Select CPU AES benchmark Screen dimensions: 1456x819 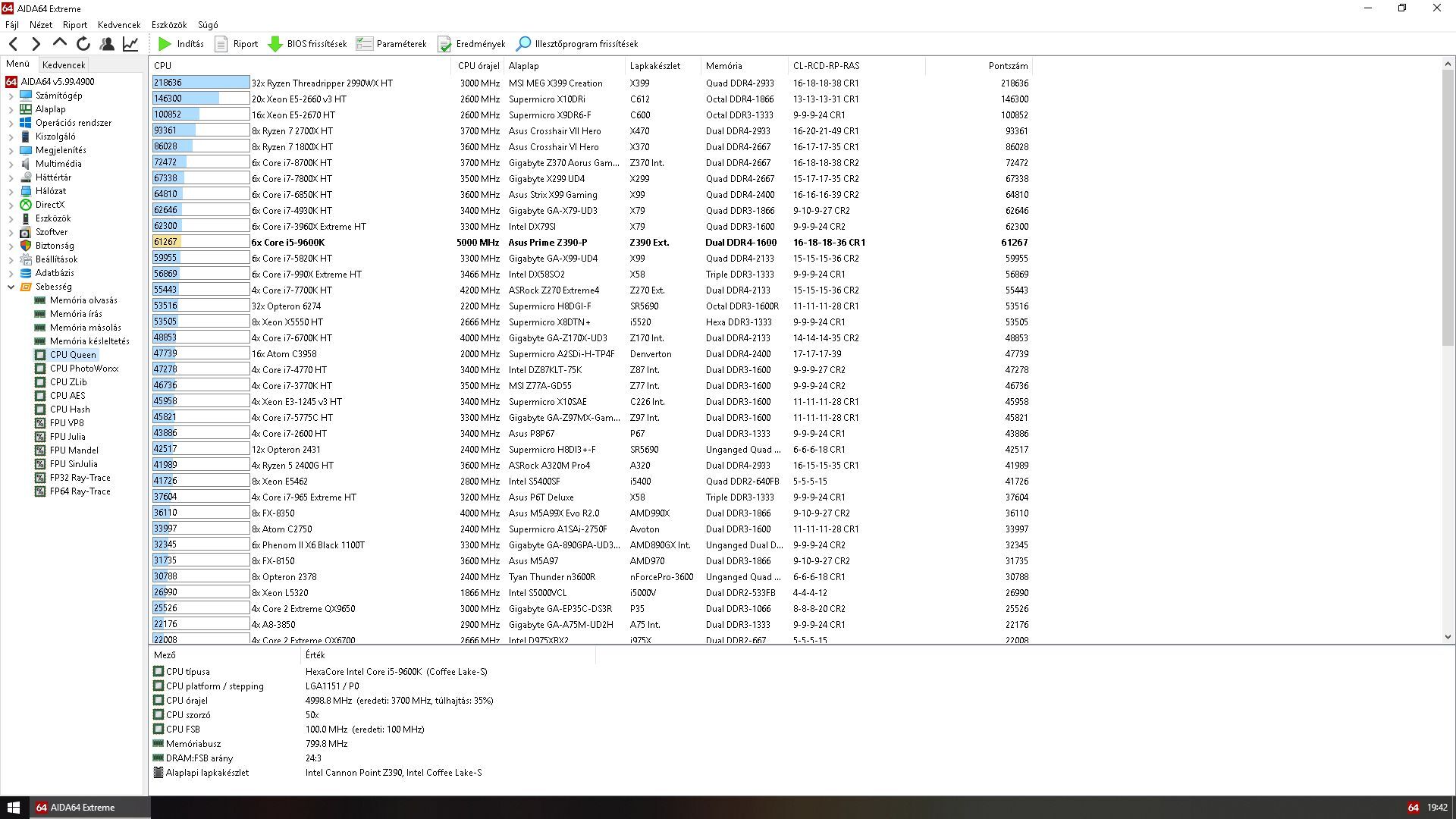click(x=67, y=396)
